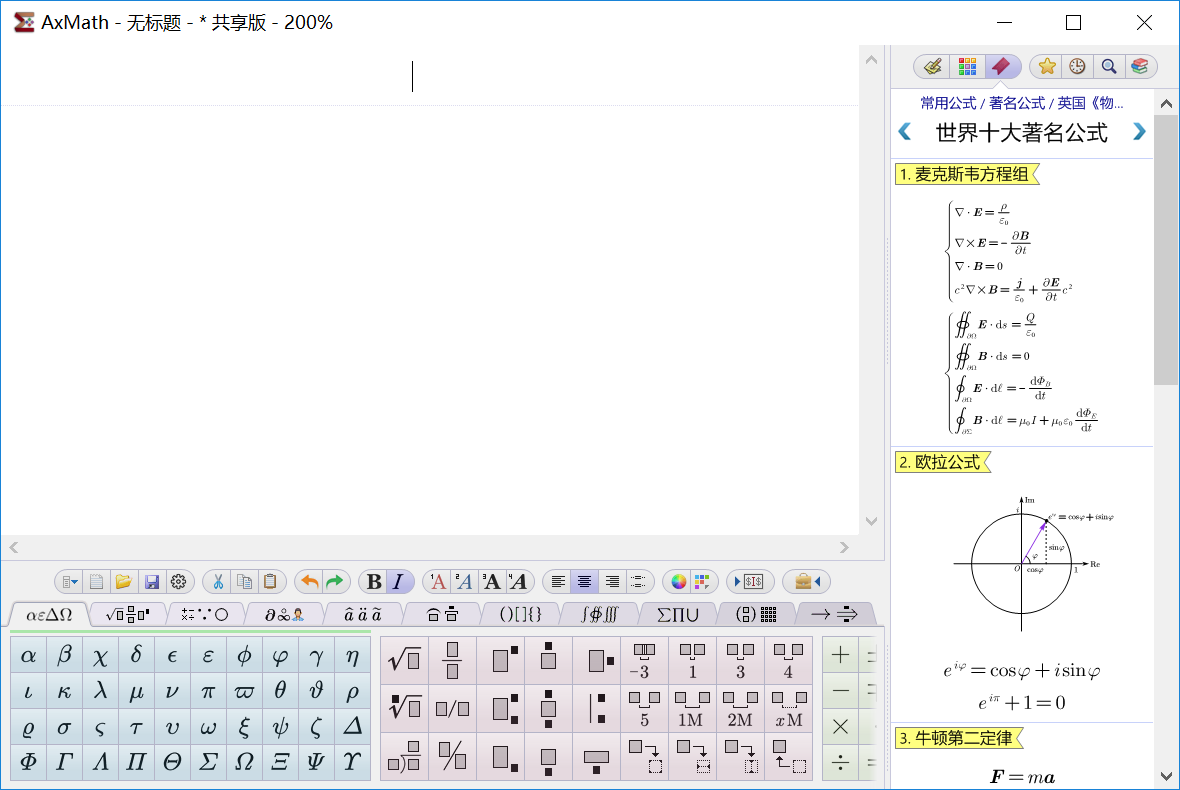Insert 2M spacing template
The width and height of the screenshot is (1180, 790).
point(740,708)
